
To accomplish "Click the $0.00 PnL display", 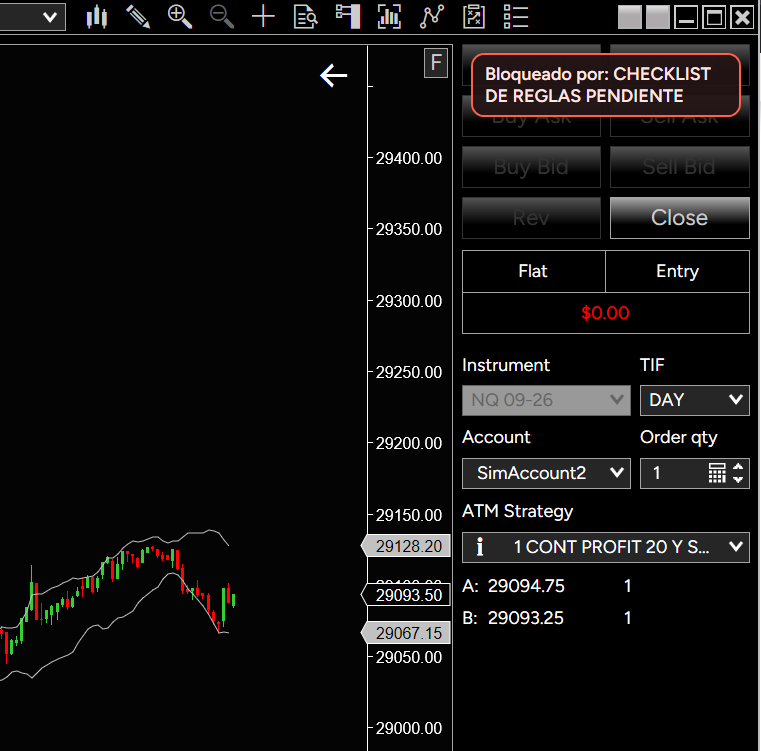I will (606, 313).
